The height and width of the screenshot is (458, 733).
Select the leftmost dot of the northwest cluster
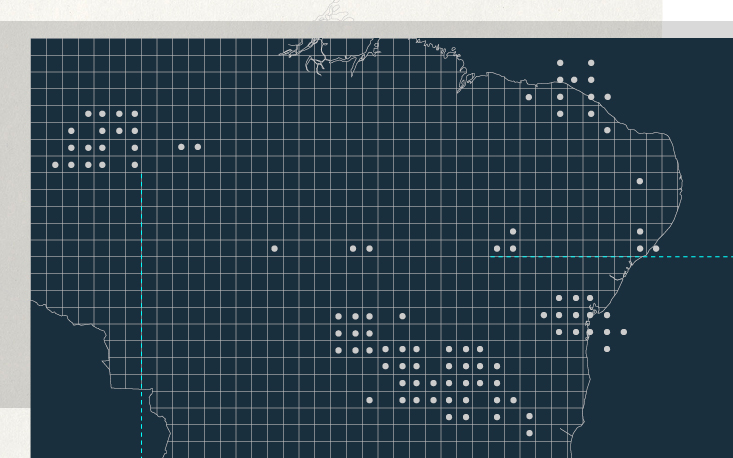pyautogui.click(x=55, y=164)
